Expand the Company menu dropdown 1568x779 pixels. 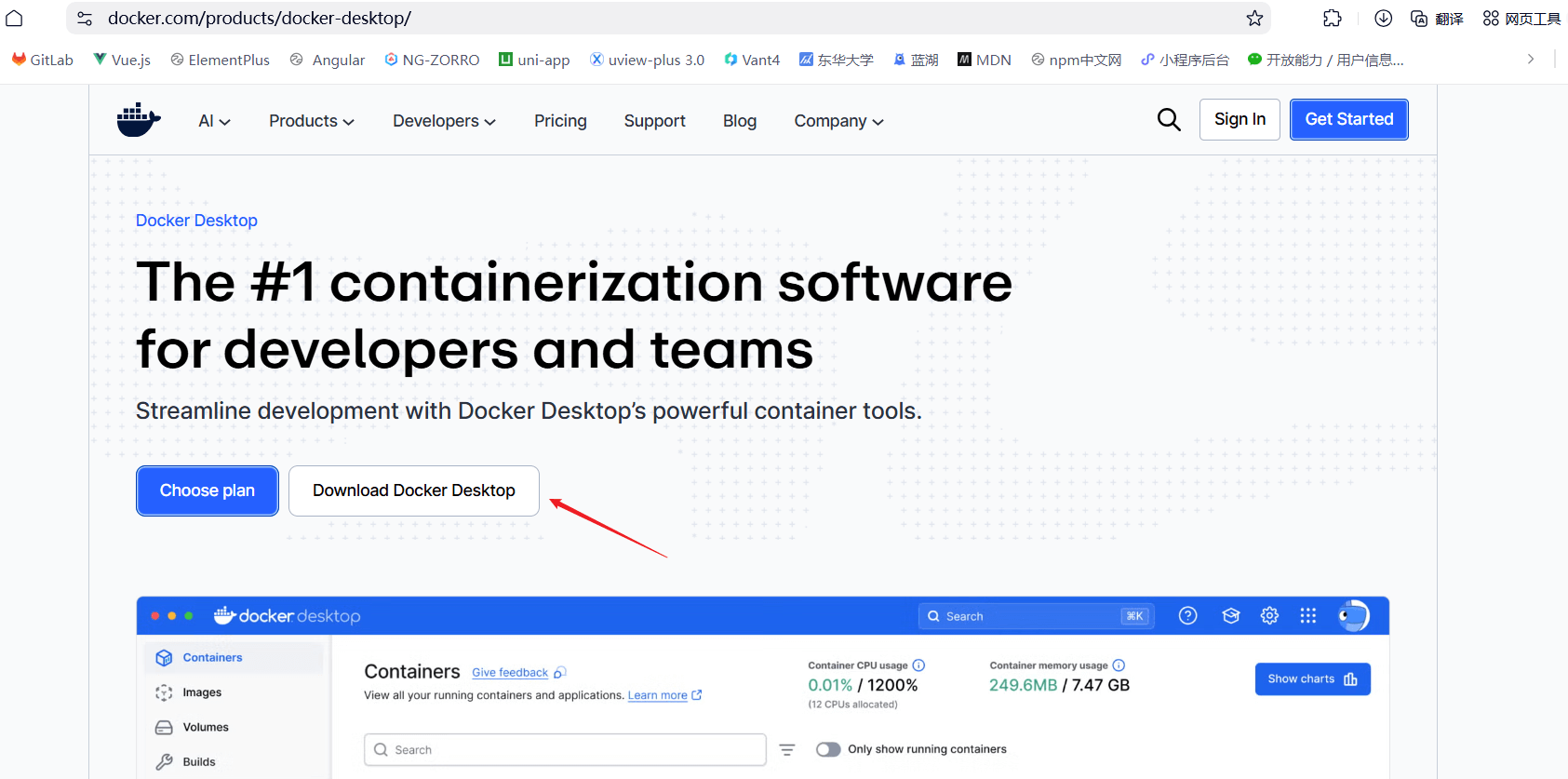(x=838, y=121)
